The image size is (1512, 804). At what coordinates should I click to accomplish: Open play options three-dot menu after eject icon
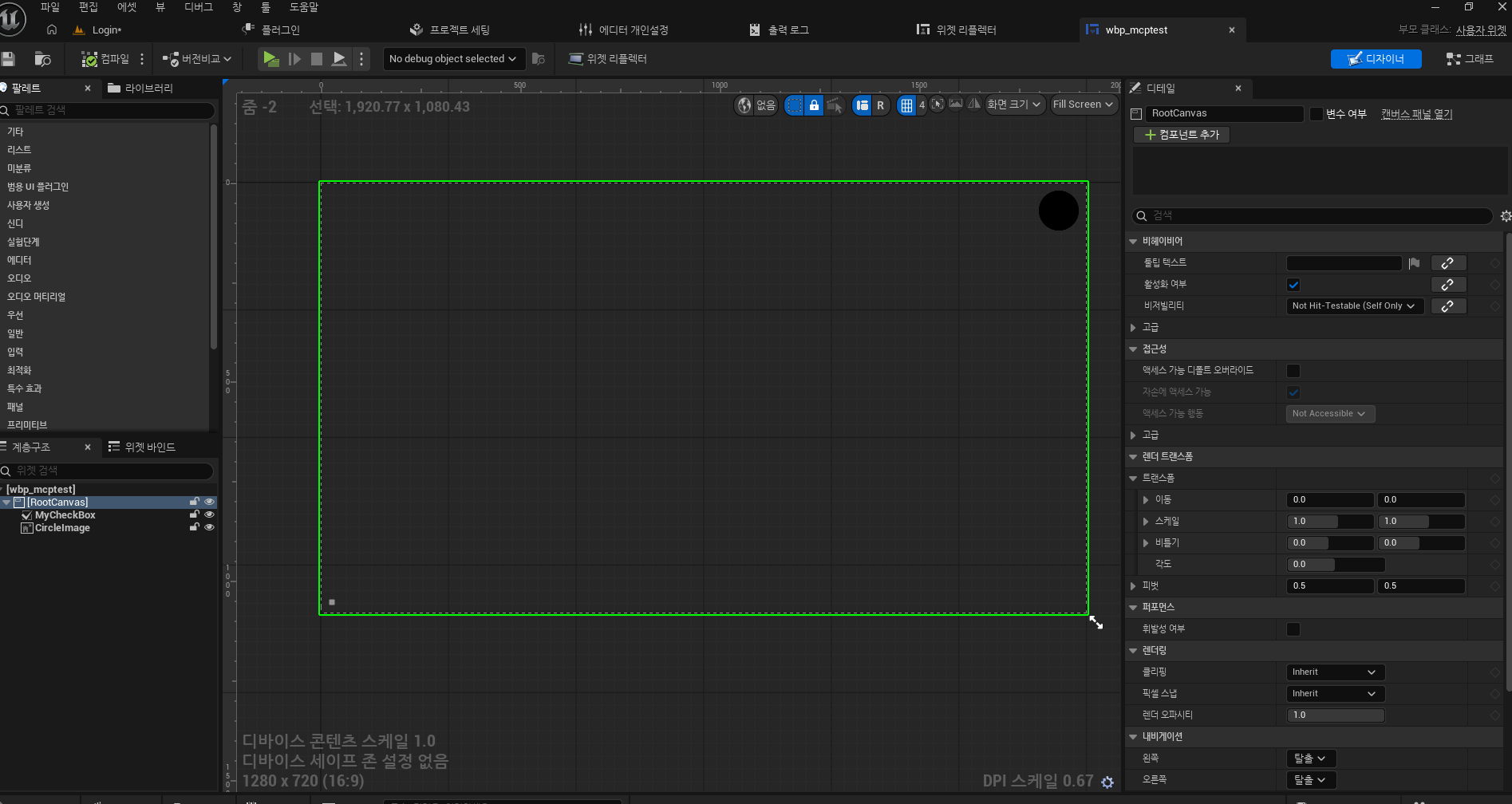click(361, 59)
